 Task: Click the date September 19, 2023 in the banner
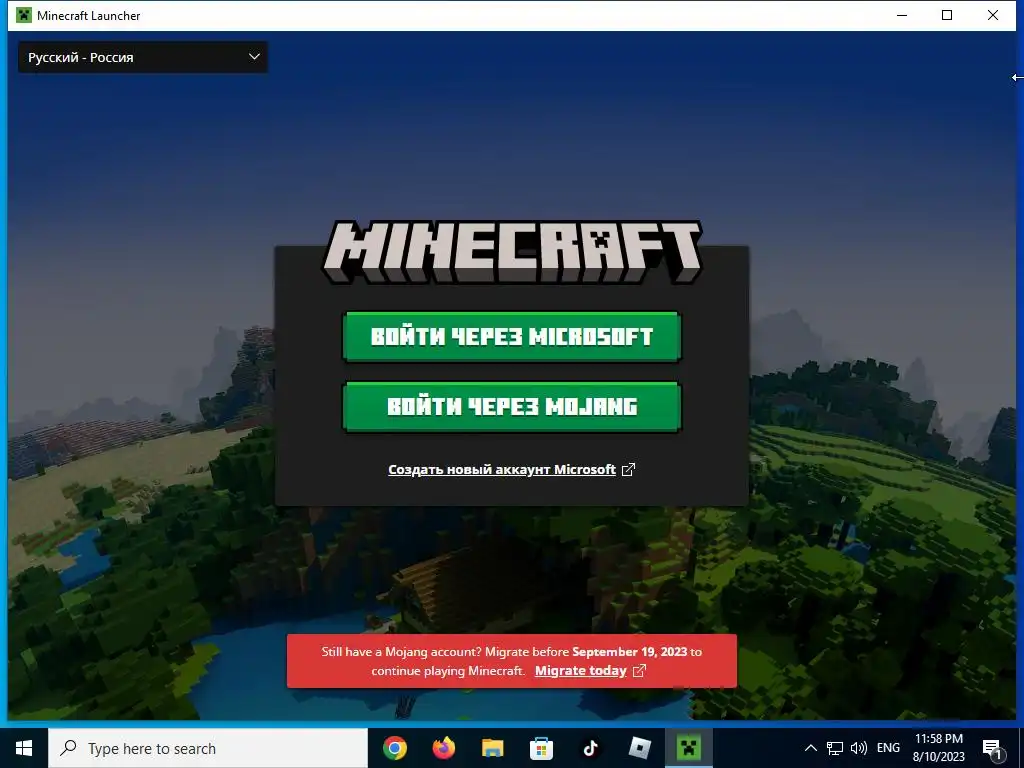click(630, 652)
